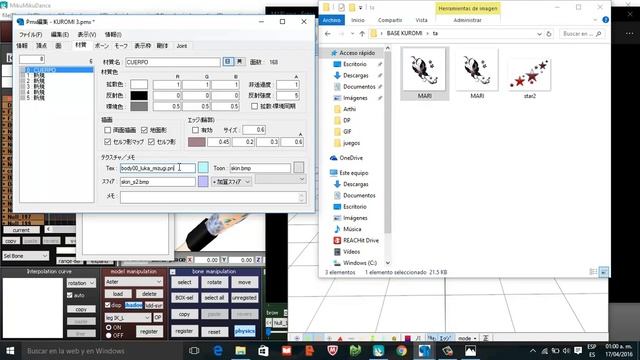Open the volume control in system tray

pos(567,351)
